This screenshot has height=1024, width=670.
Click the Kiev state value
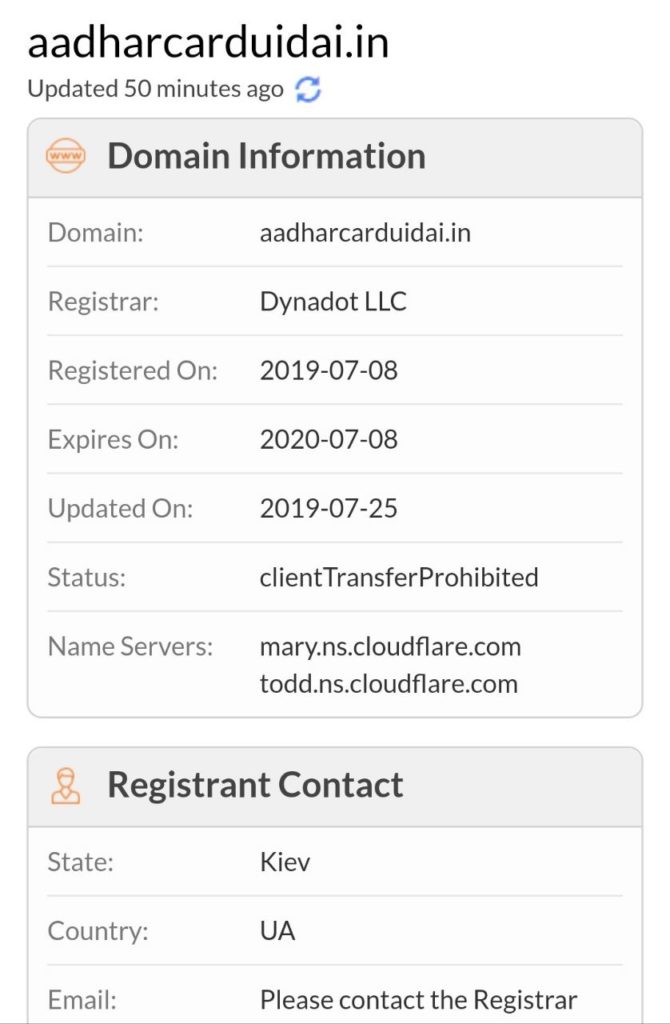pyautogui.click(x=285, y=862)
